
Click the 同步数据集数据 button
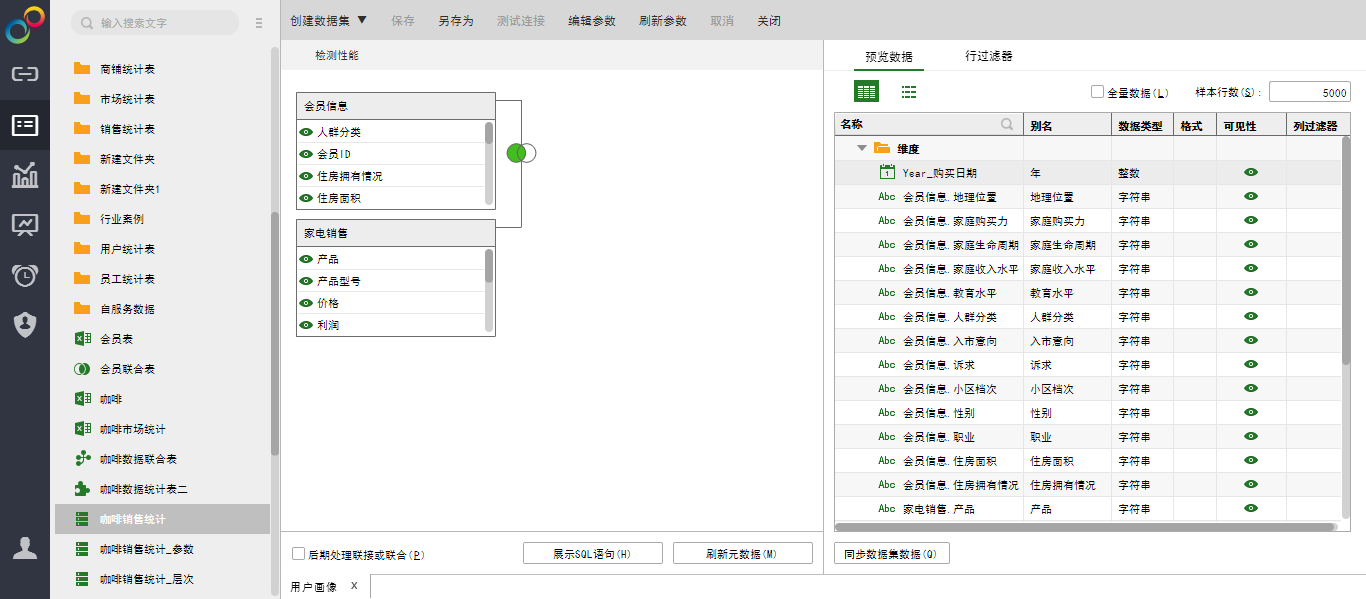click(x=890, y=554)
